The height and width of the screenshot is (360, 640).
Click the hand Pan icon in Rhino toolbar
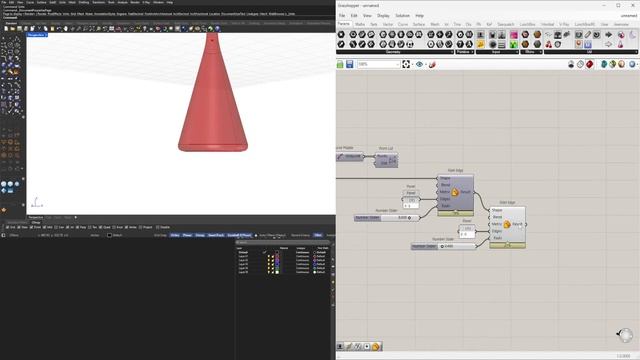coord(65,29)
